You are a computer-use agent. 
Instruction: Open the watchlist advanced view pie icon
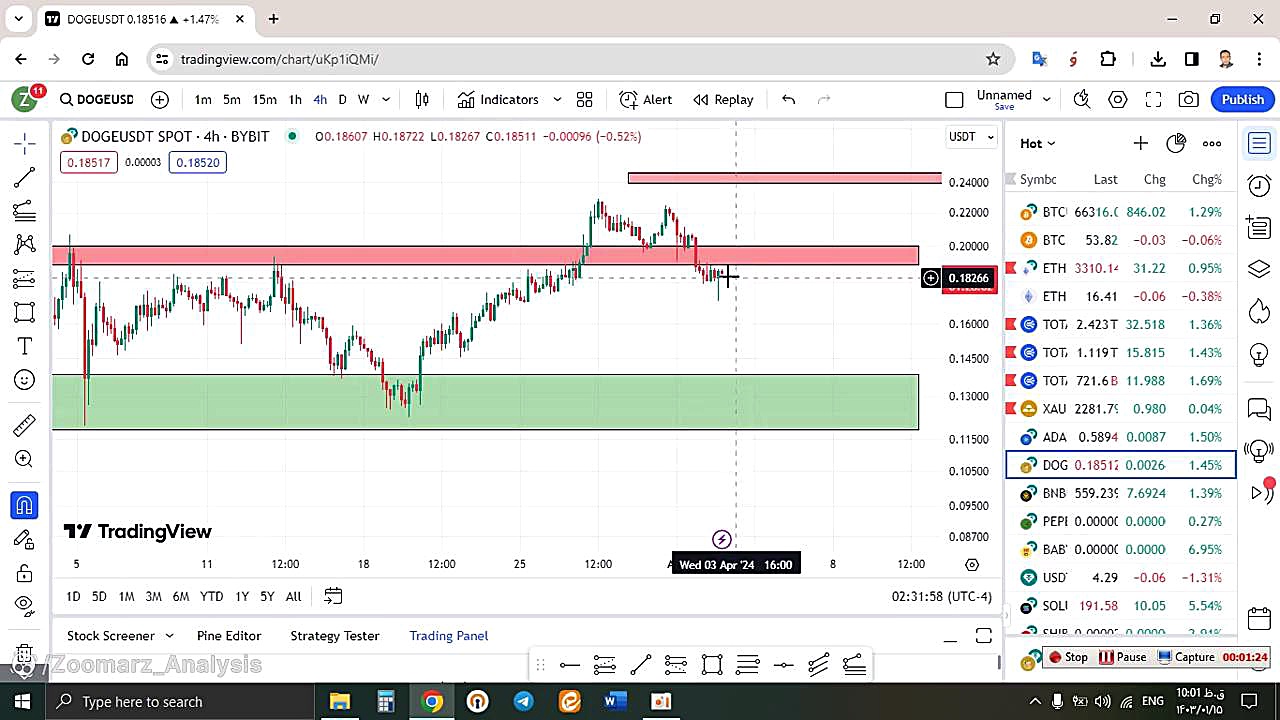tap(1176, 143)
